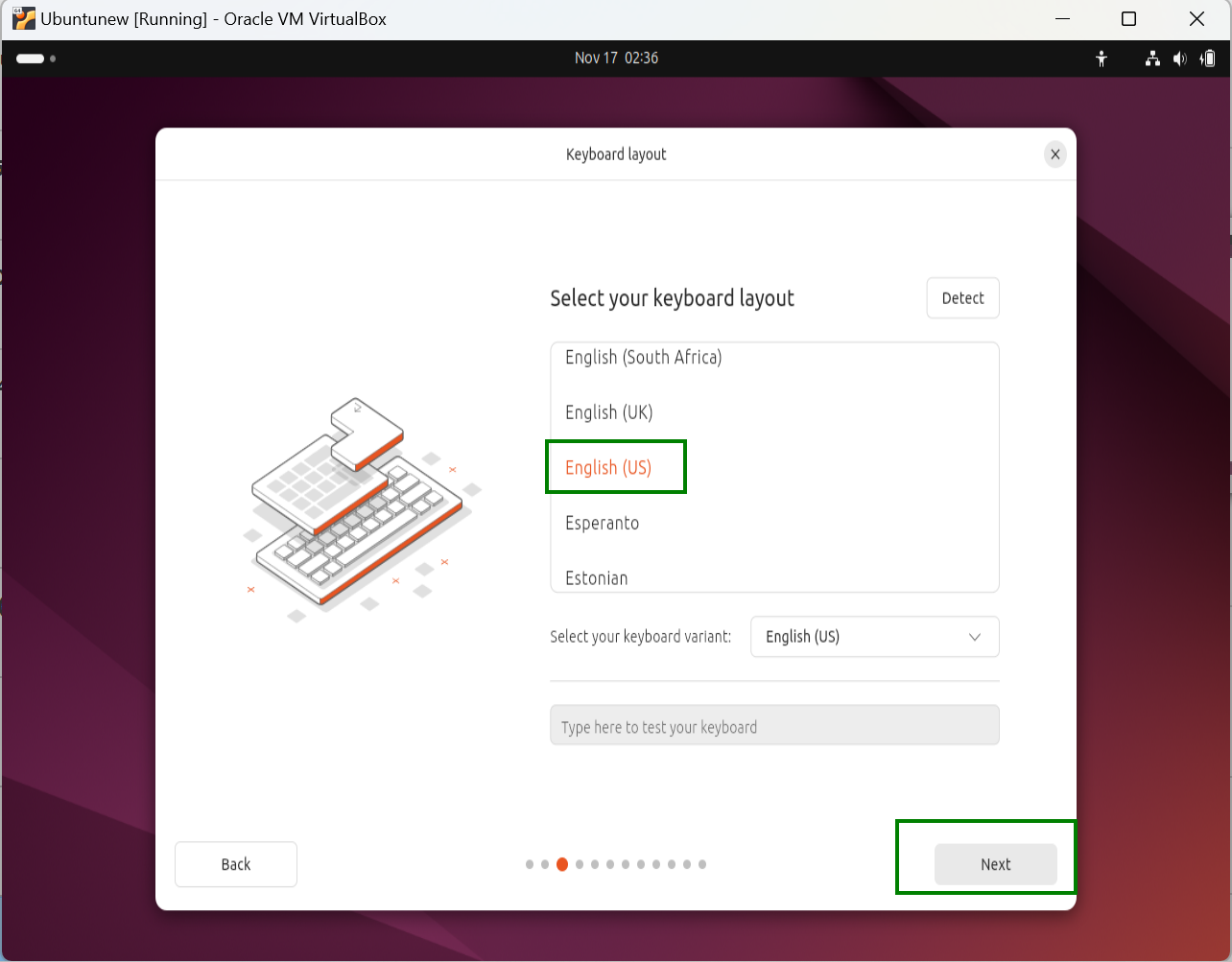Click the VirtualBox app icon in title bar
The image size is (1232, 962).
click(x=24, y=18)
